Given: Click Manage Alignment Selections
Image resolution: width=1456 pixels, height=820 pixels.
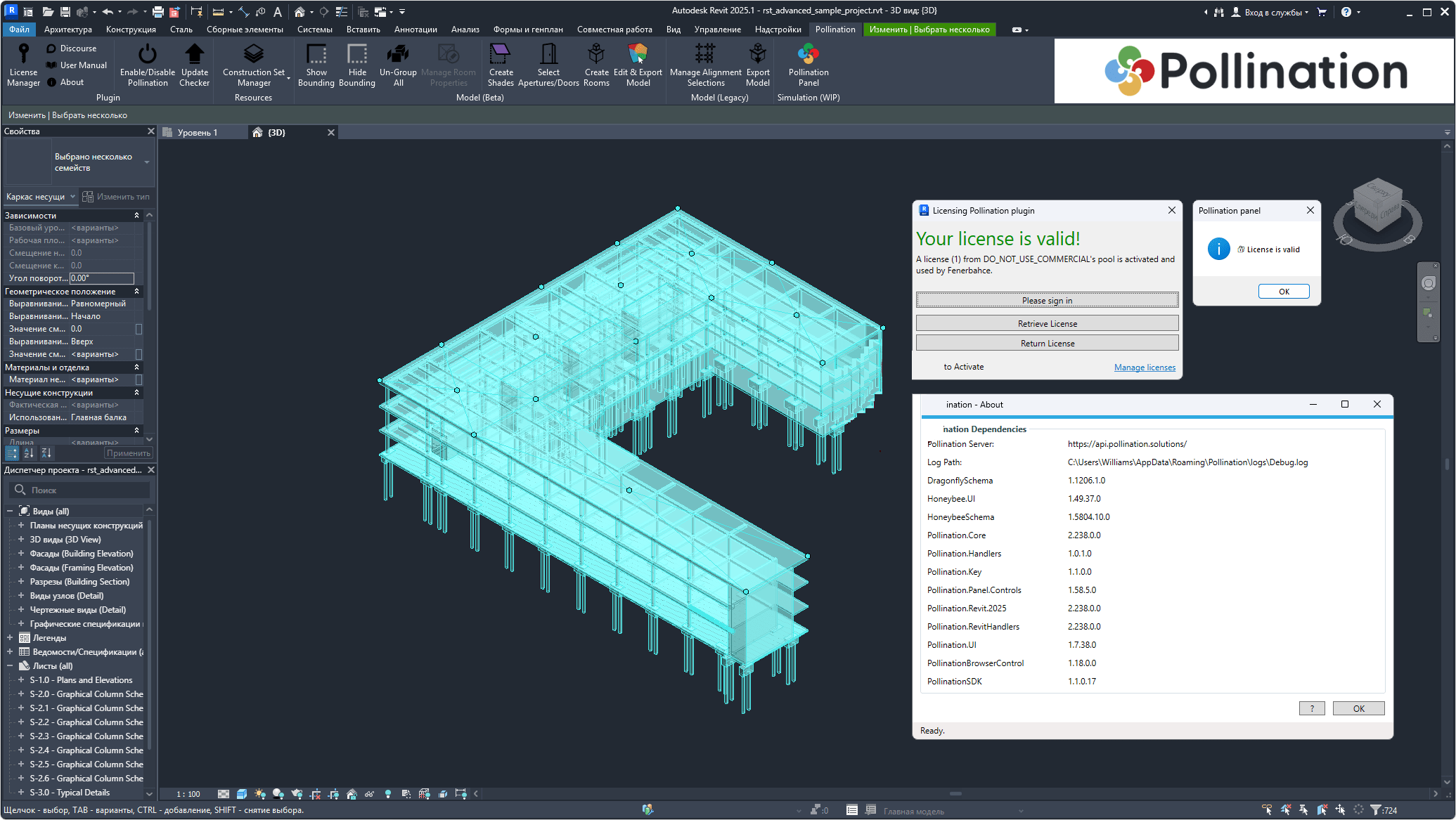Looking at the screenshot, I should [x=705, y=65].
